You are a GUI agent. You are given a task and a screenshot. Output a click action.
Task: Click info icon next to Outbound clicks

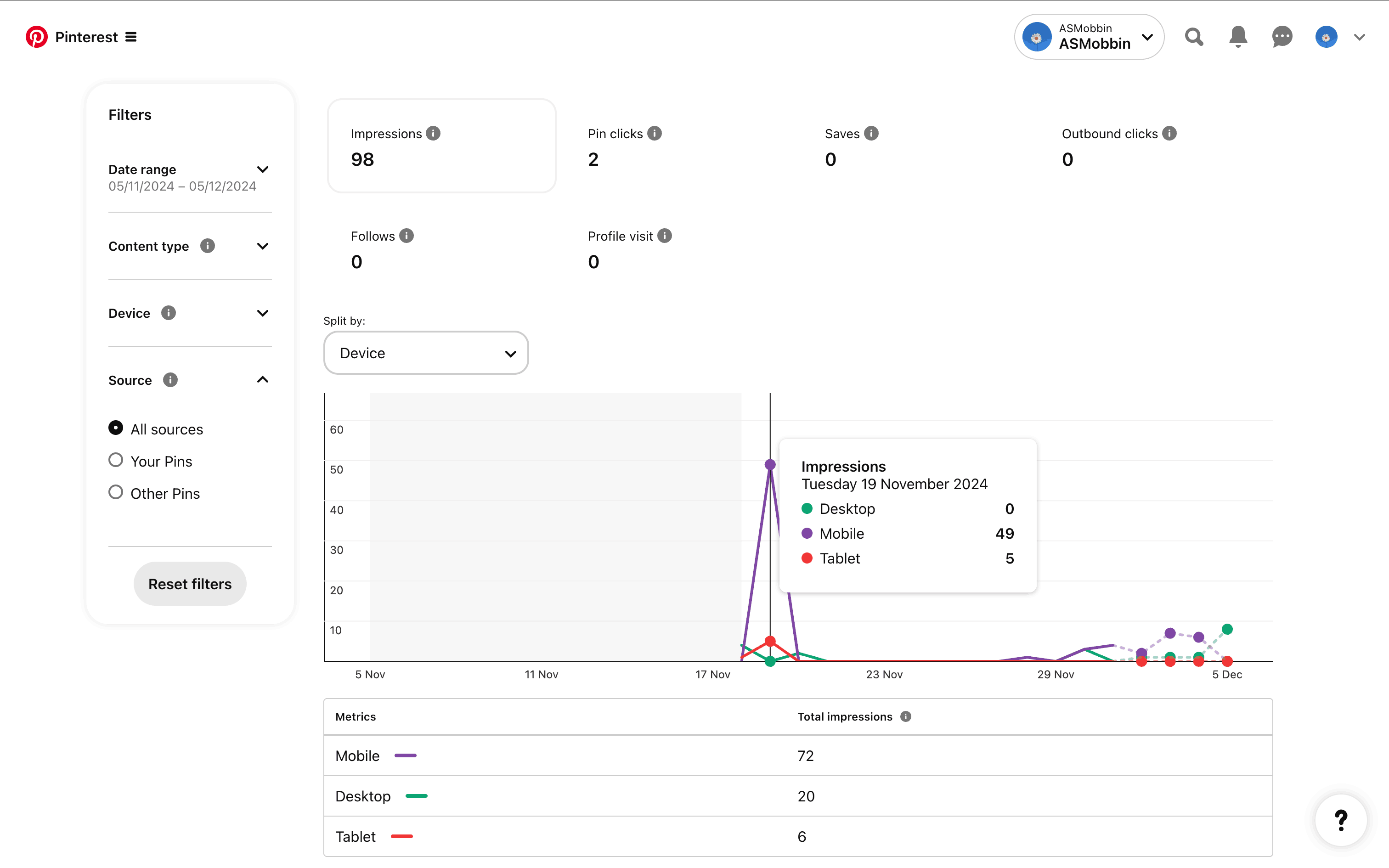point(1169,133)
